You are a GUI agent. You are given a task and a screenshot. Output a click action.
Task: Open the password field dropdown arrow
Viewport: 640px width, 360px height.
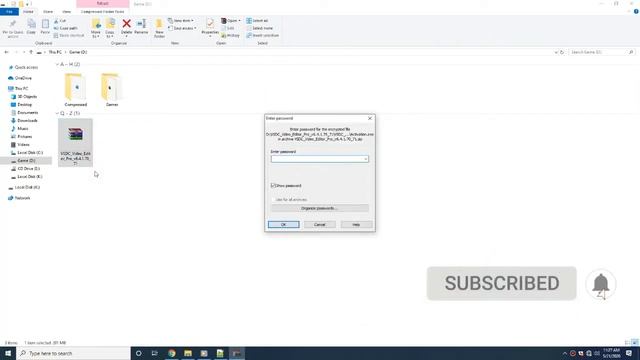click(x=366, y=159)
